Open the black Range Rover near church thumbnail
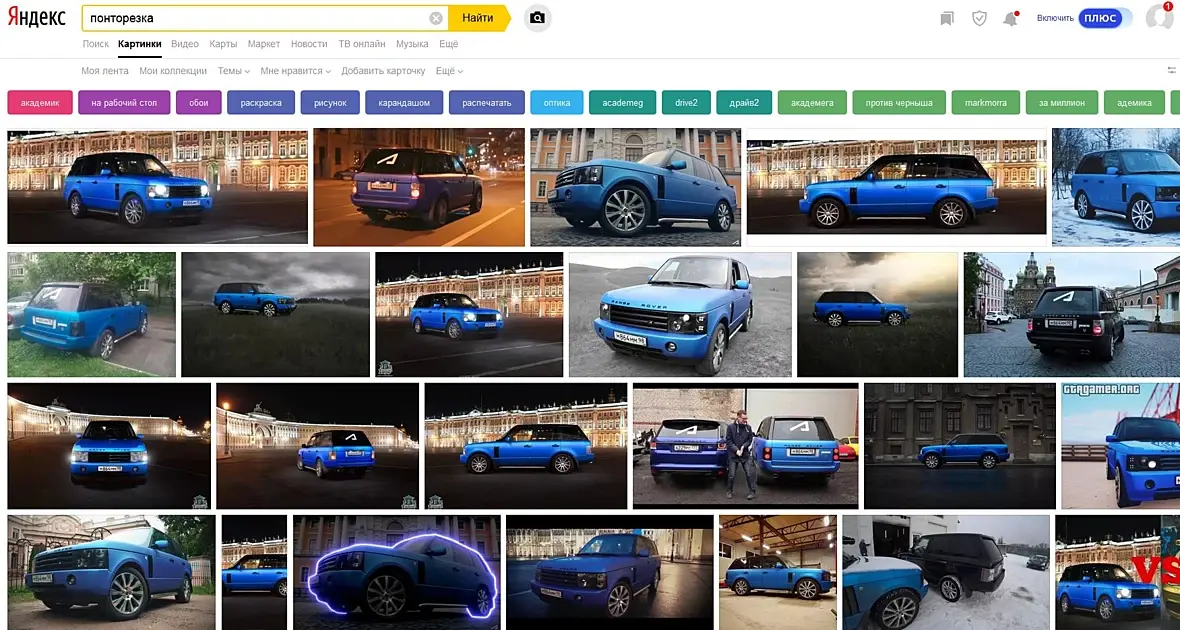The width and height of the screenshot is (1180, 630). coord(1072,315)
